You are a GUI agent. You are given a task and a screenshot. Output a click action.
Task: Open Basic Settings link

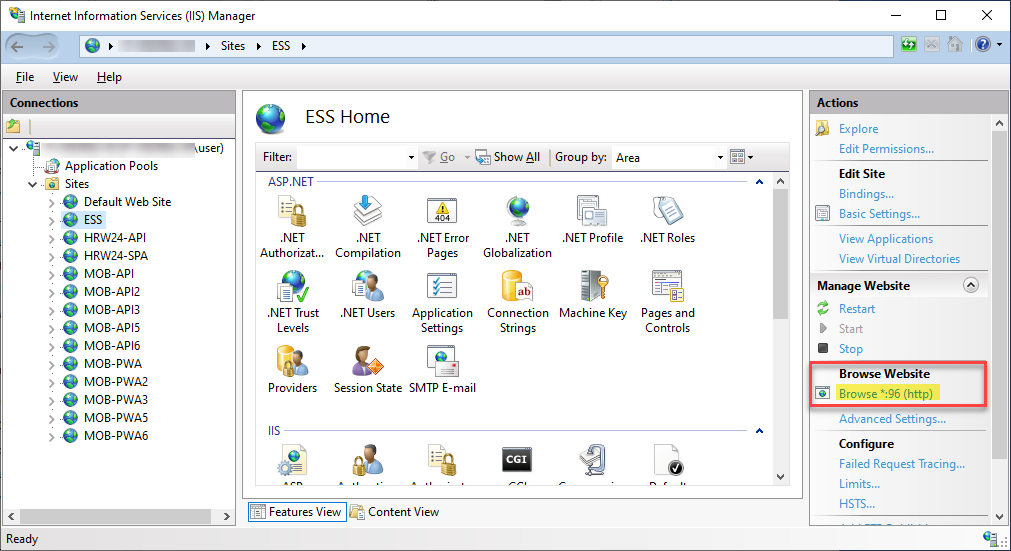879,214
